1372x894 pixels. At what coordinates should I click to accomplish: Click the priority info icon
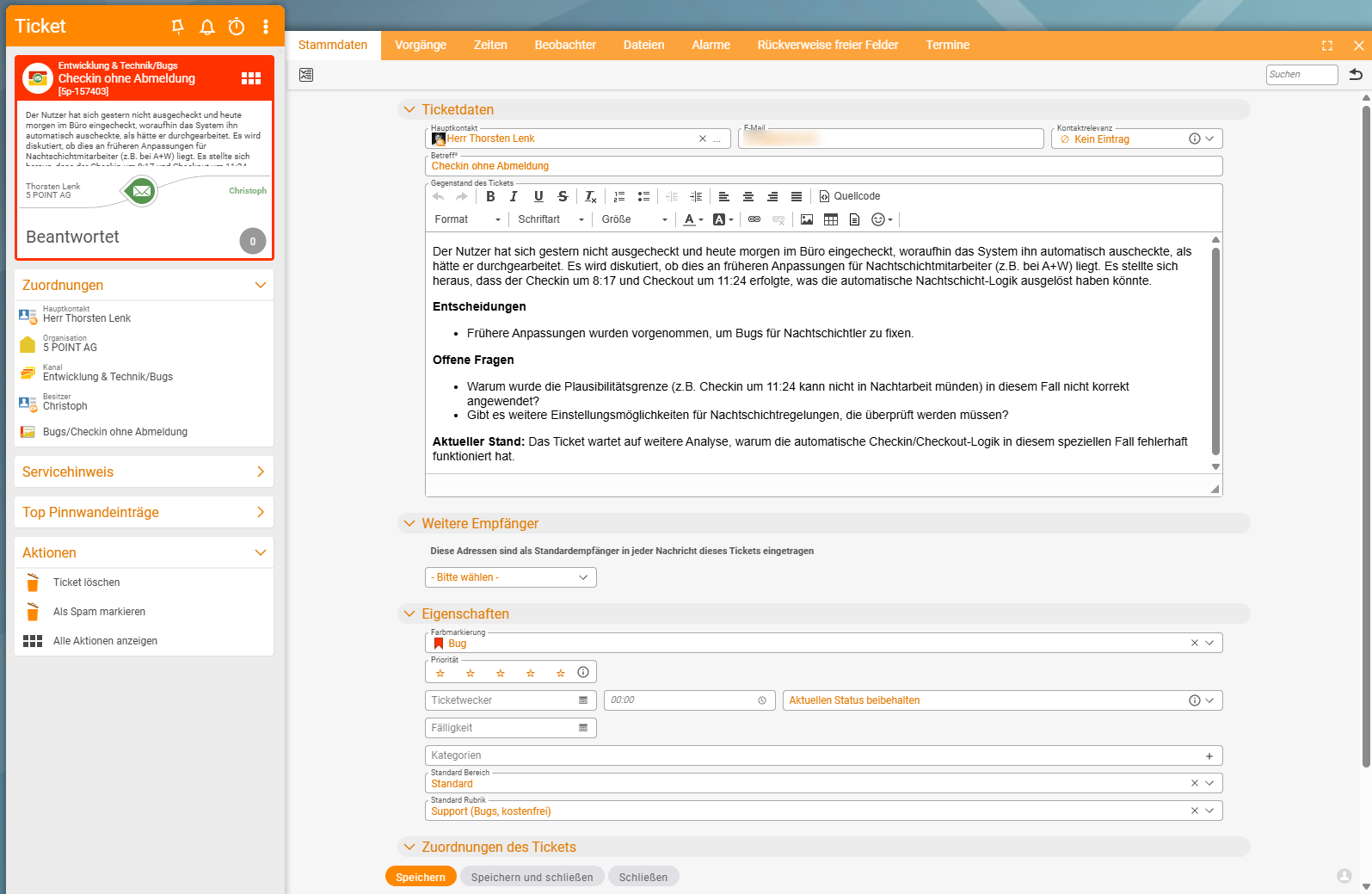(x=583, y=672)
